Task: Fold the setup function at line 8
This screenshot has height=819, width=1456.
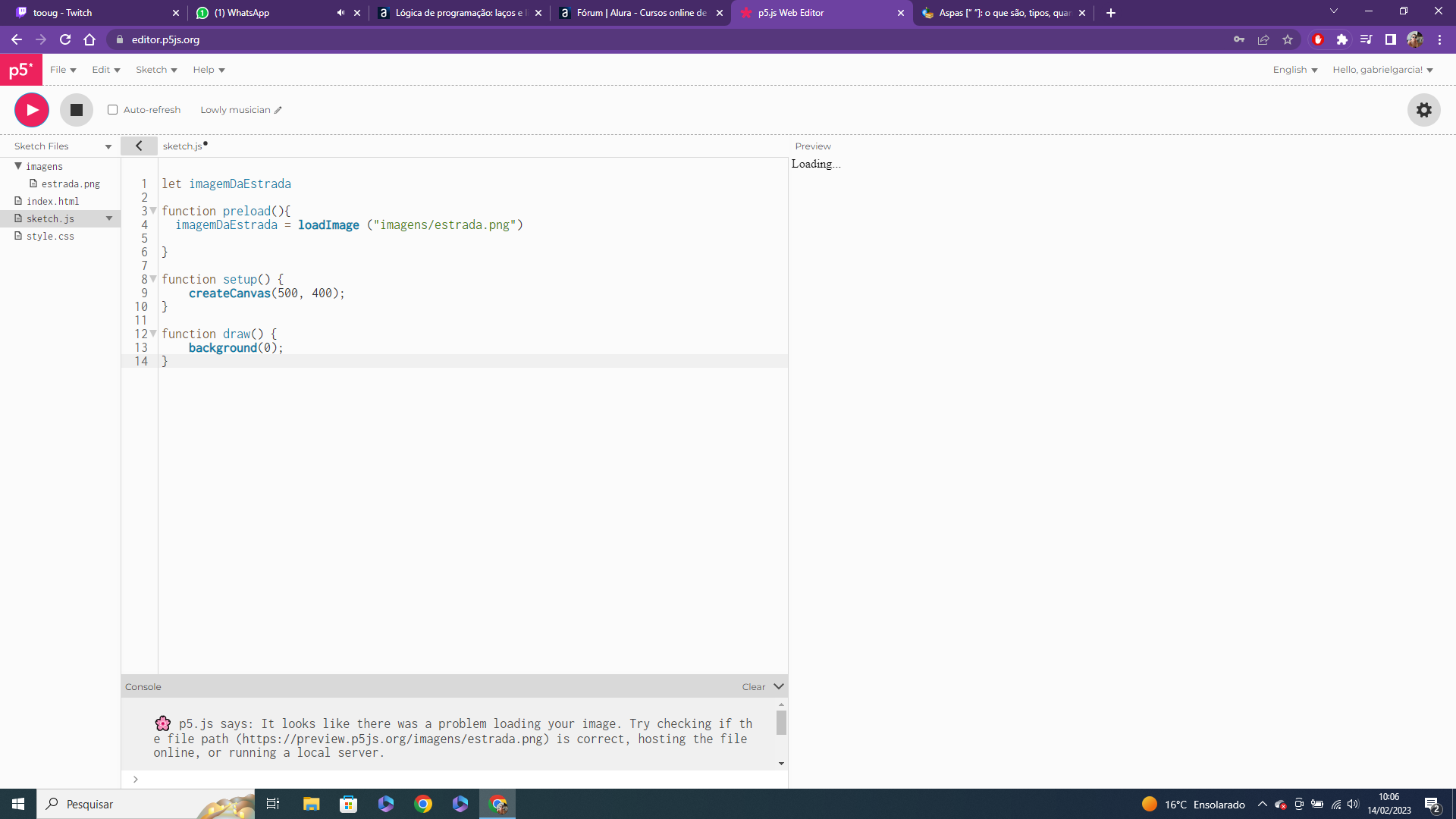Action: pos(153,279)
